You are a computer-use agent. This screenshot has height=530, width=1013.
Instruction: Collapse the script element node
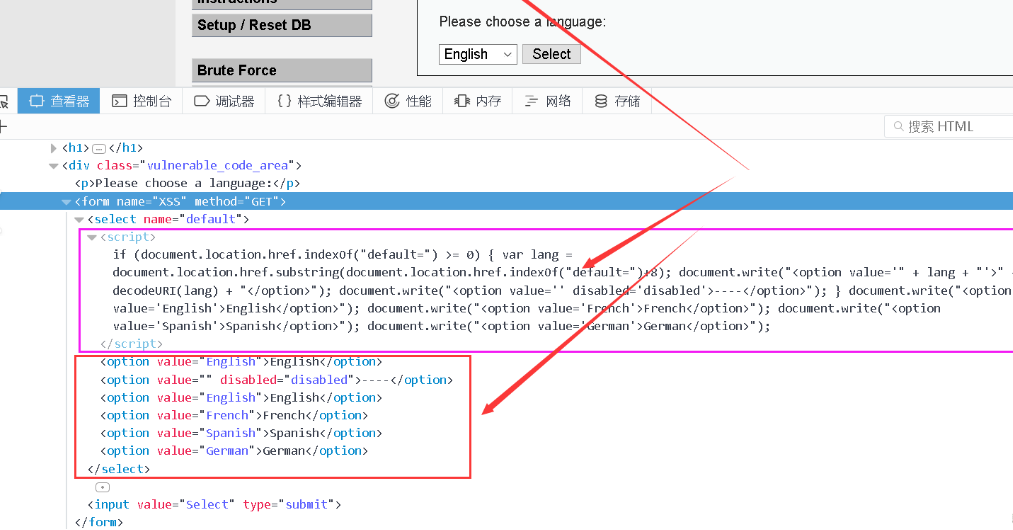92,237
